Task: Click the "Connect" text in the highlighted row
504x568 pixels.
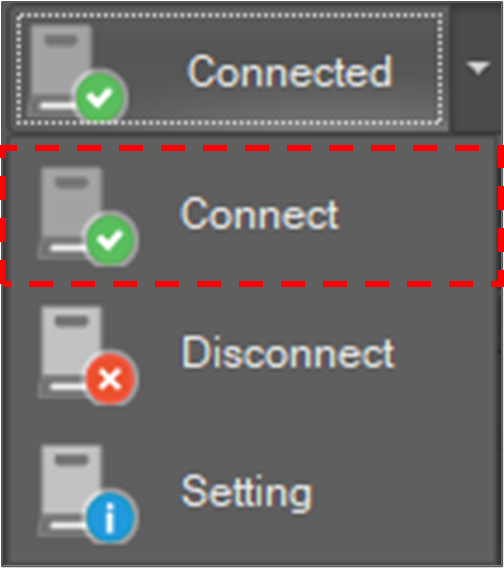Action: (x=260, y=214)
